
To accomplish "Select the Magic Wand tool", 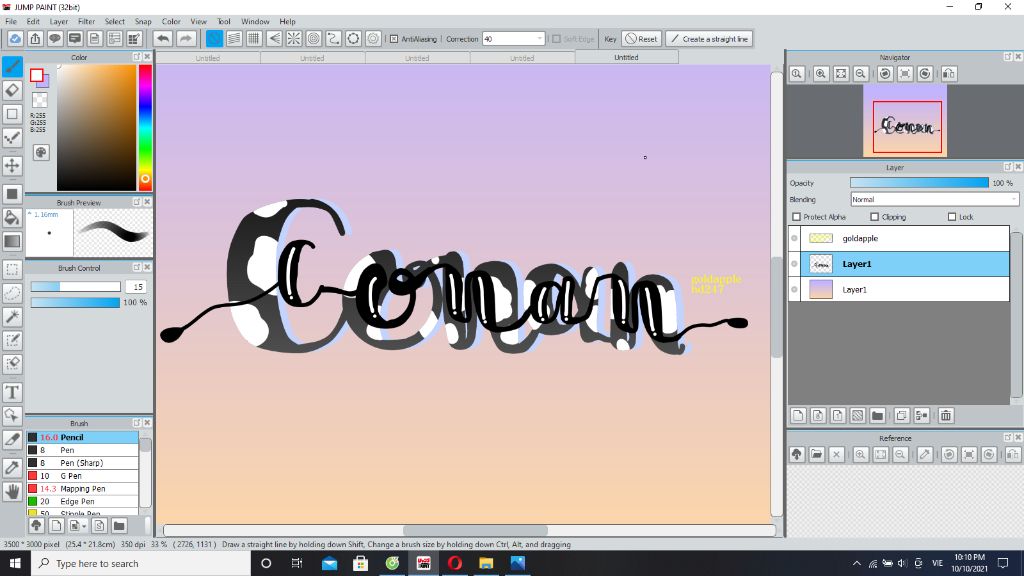I will click(12, 317).
